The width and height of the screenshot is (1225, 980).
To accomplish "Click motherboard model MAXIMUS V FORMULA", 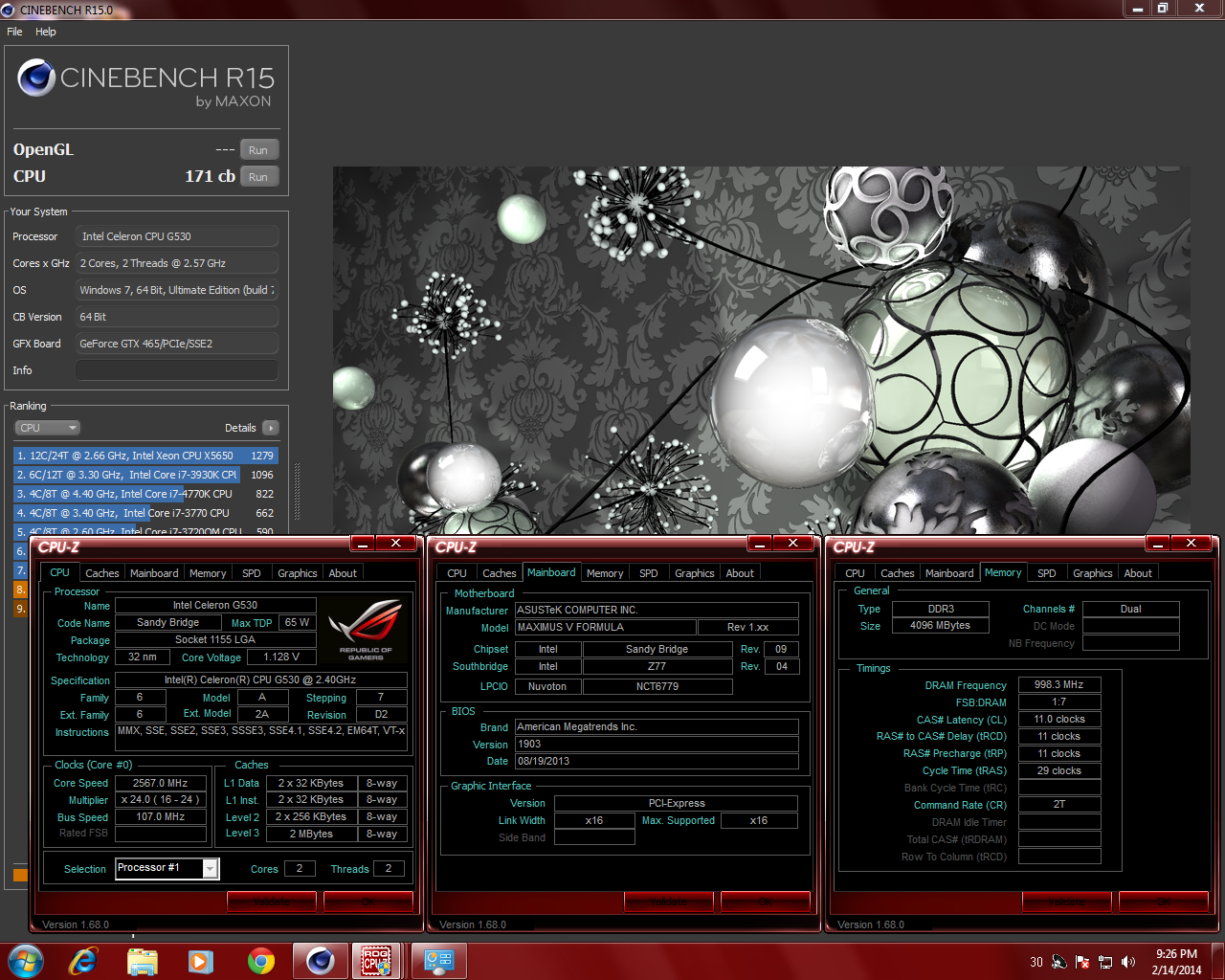I will pyautogui.click(x=607, y=628).
